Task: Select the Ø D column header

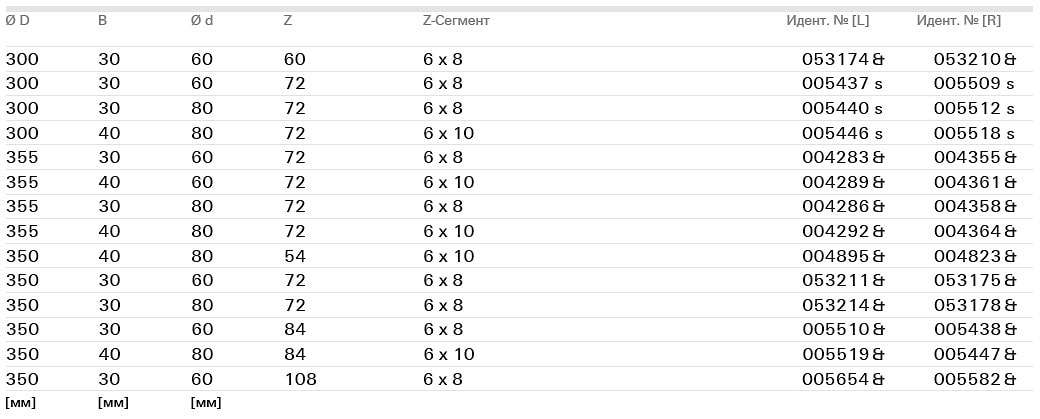Action: [17, 20]
